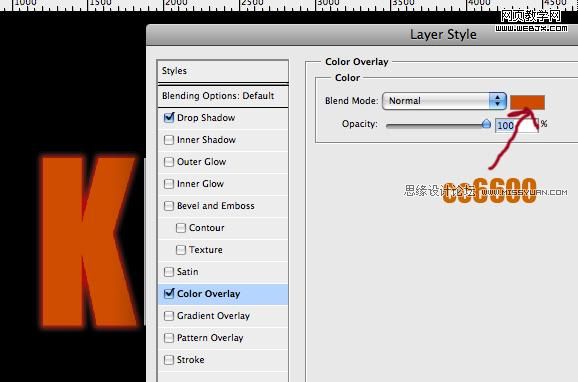The width and height of the screenshot is (578, 382).
Task: Click the Layer Style dialog title bar
Action: coord(362,35)
